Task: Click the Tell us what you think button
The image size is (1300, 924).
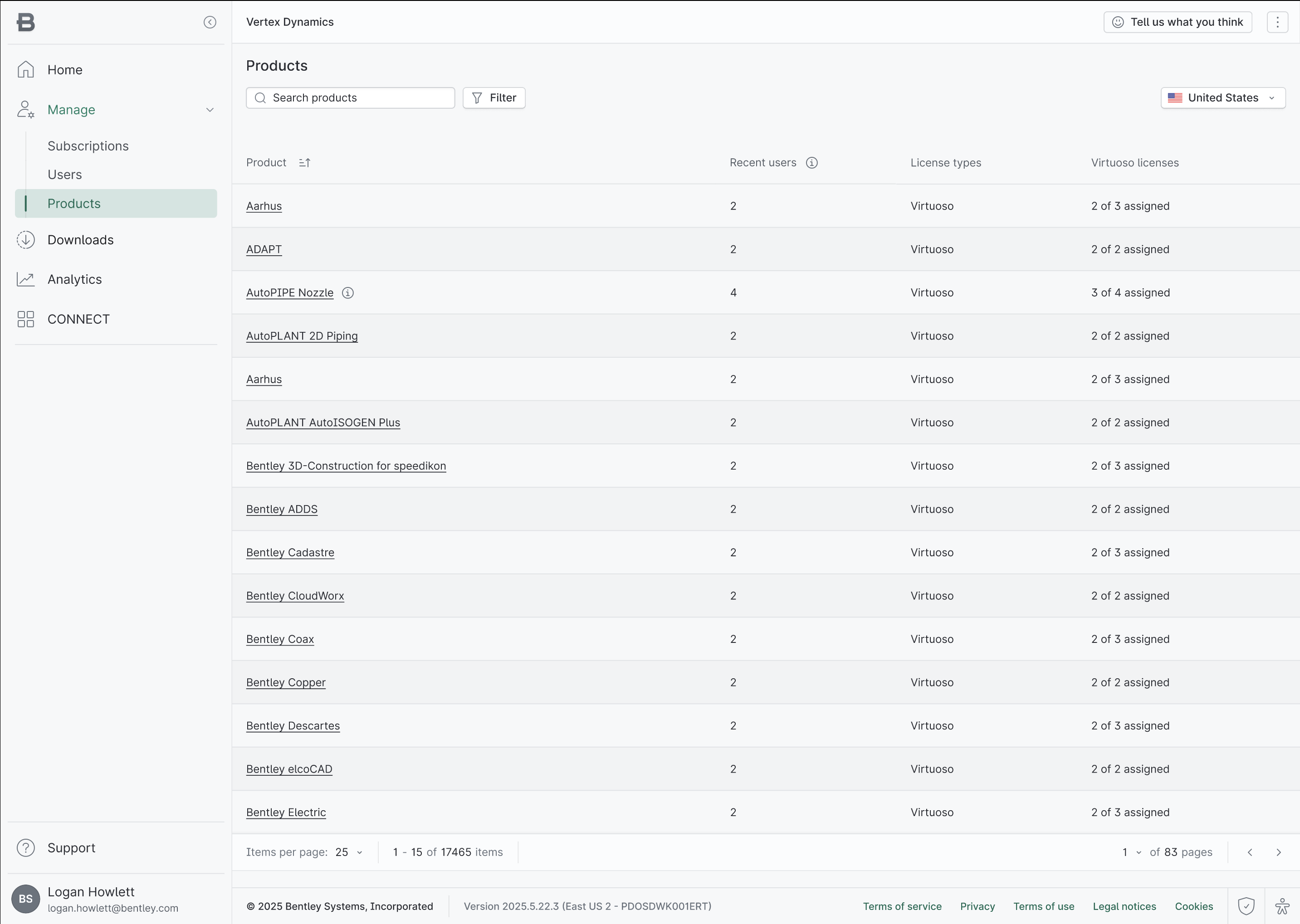Action: pyautogui.click(x=1178, y=22)
